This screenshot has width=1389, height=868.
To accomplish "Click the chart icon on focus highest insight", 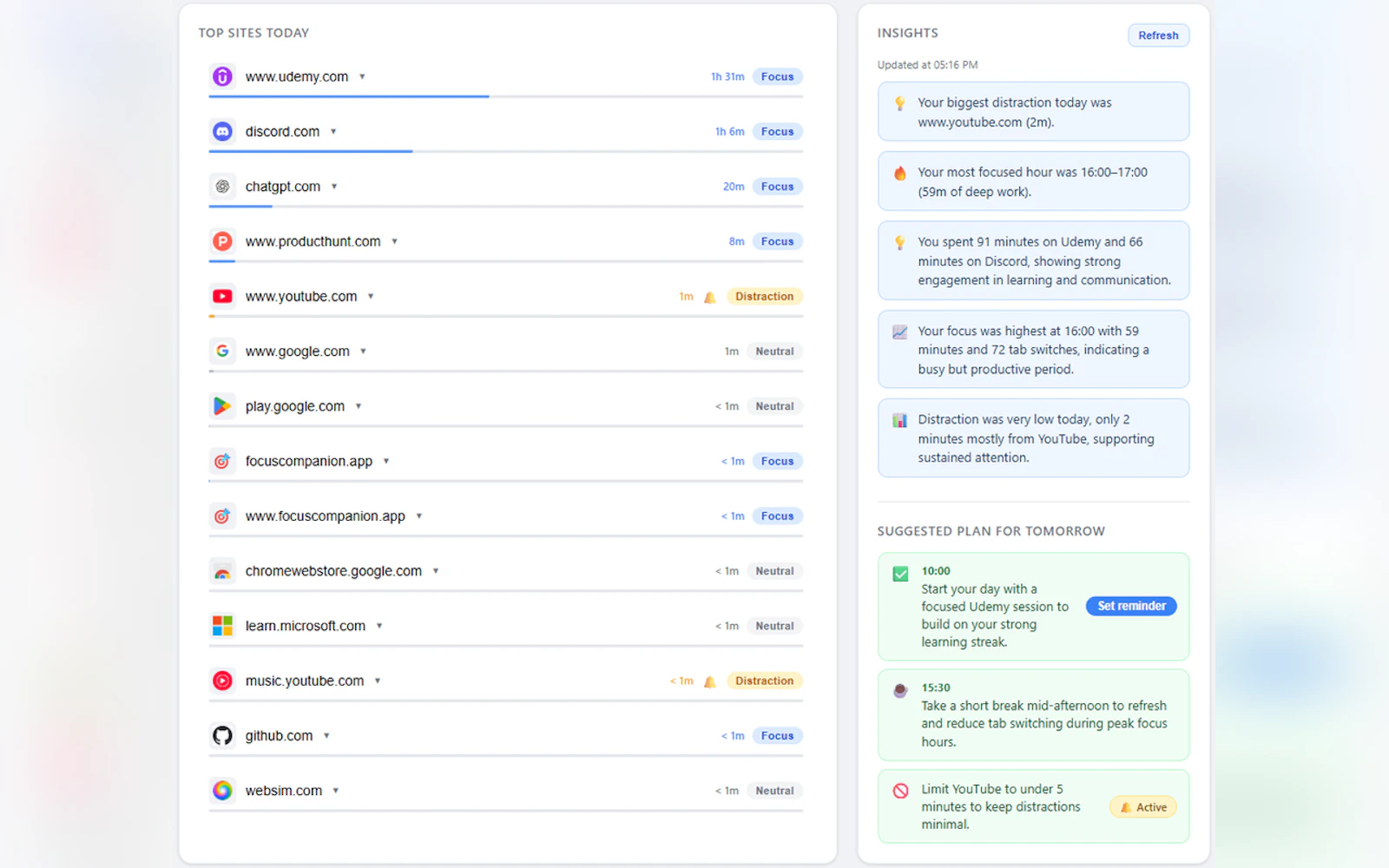I will (900, 332).
